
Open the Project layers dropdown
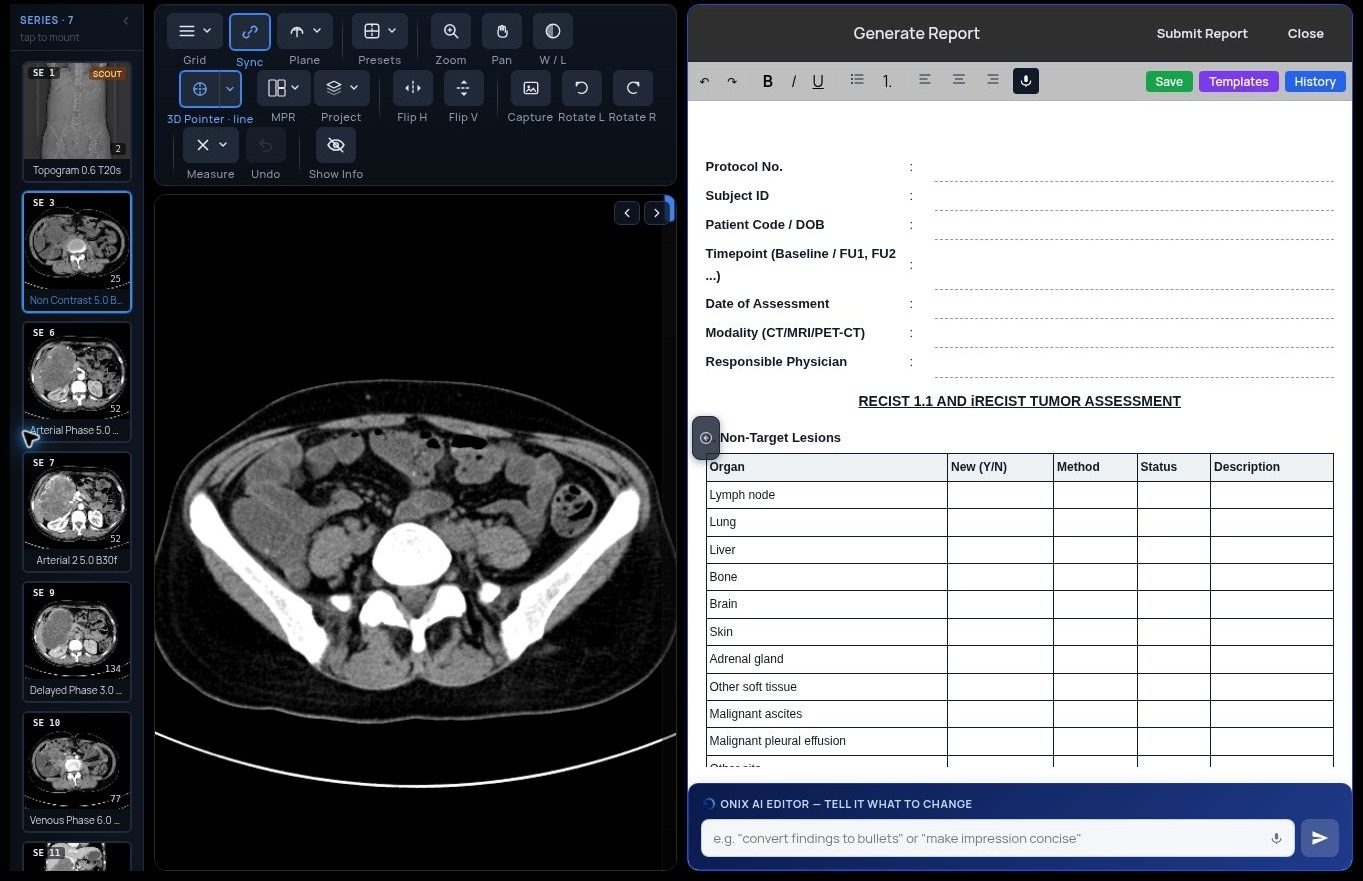click(342, 89)
